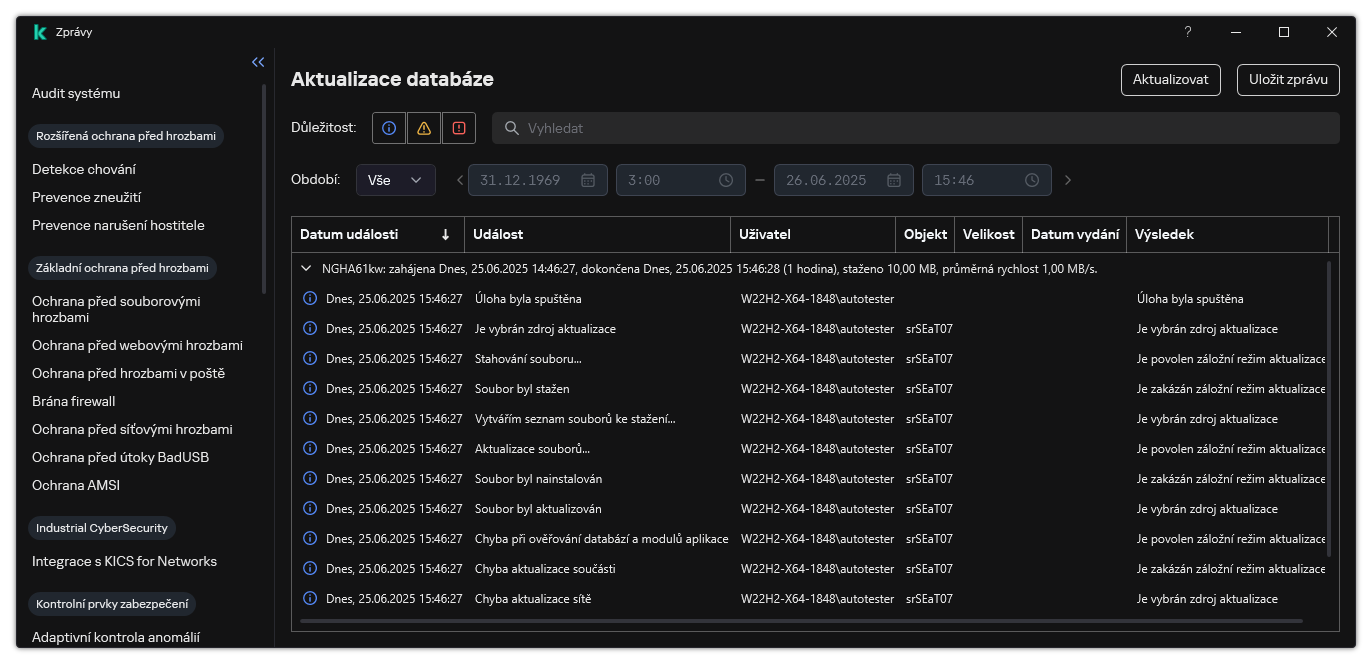The width and height of the screenshot is (1372, 664).
Task: Click the previous period left arrow
Action: pos(460,180)
